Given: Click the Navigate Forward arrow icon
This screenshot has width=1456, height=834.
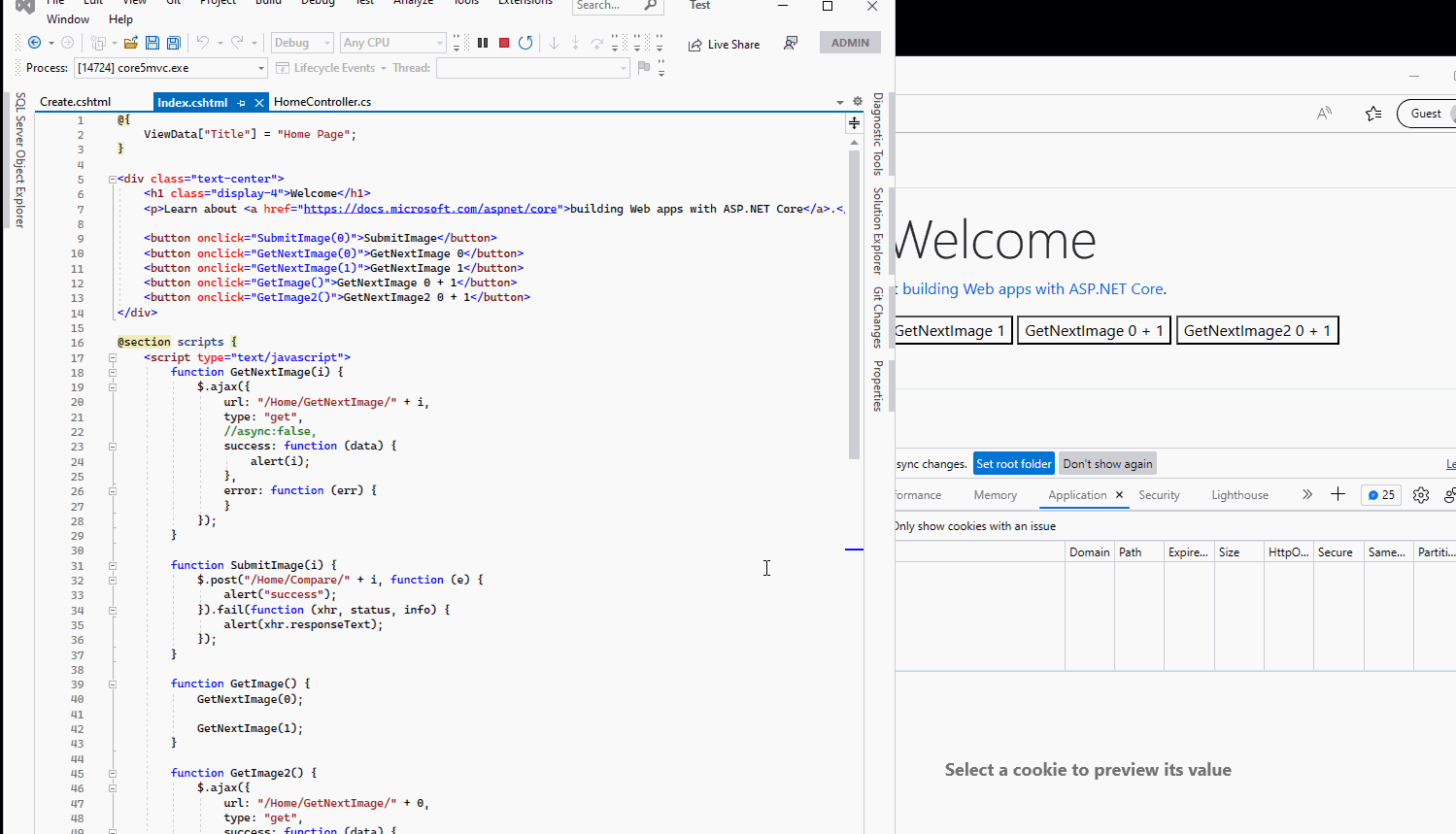Looking at the screenshot, I should (67, 43).
